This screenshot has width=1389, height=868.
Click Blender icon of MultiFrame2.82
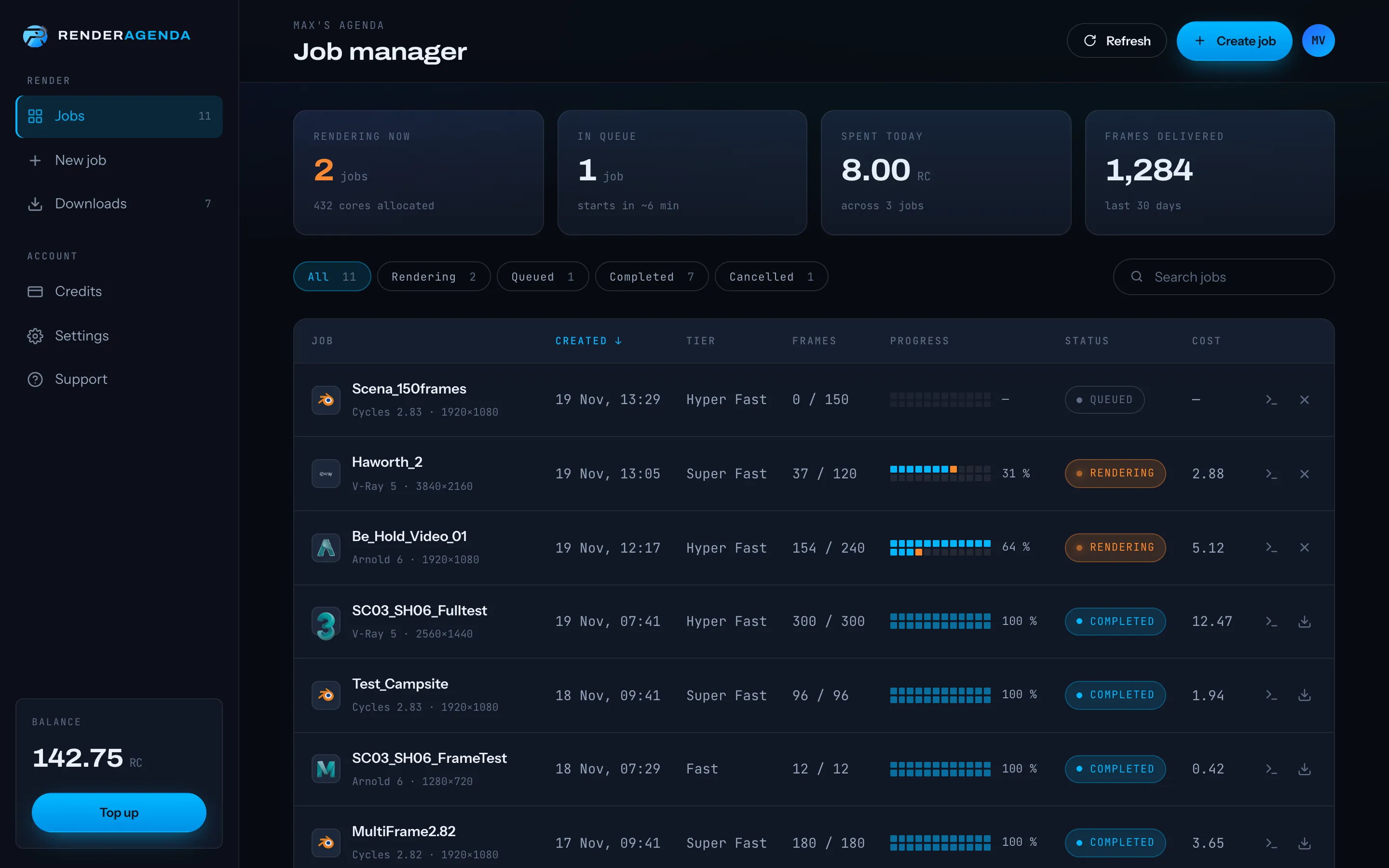tap(326, 843)
